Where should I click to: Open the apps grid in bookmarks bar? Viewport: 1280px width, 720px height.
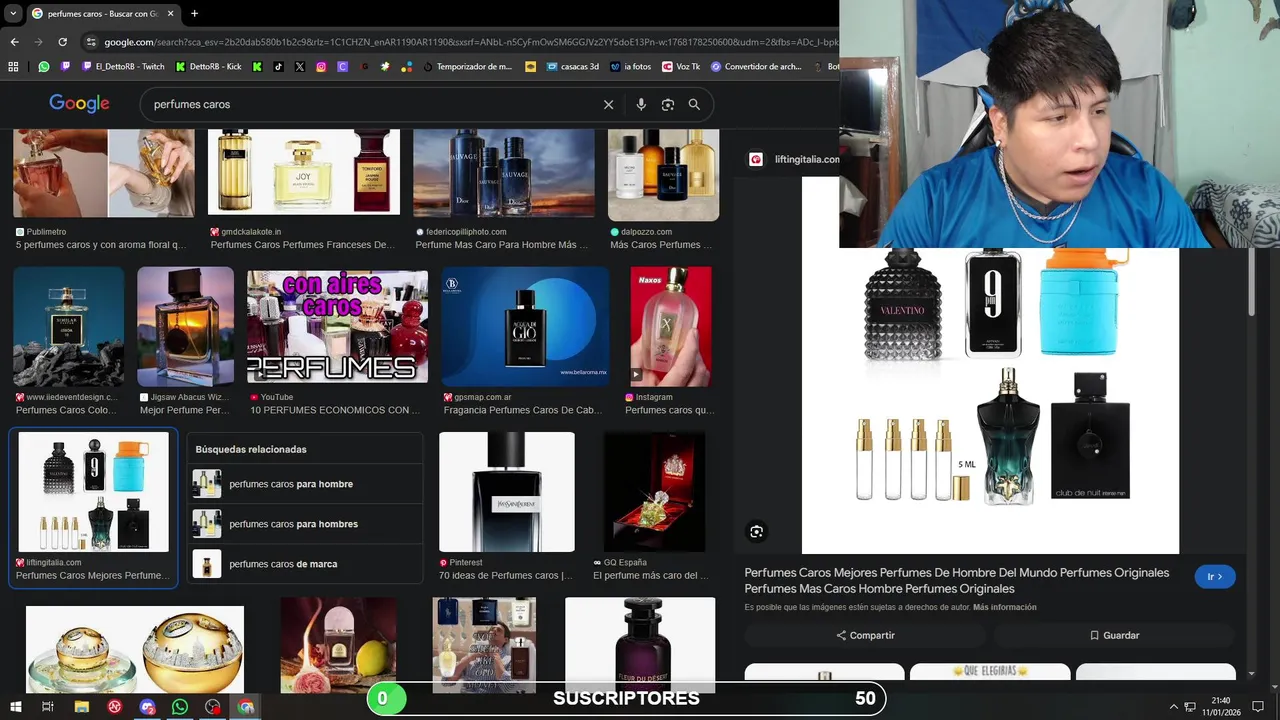tap(13, 67)
